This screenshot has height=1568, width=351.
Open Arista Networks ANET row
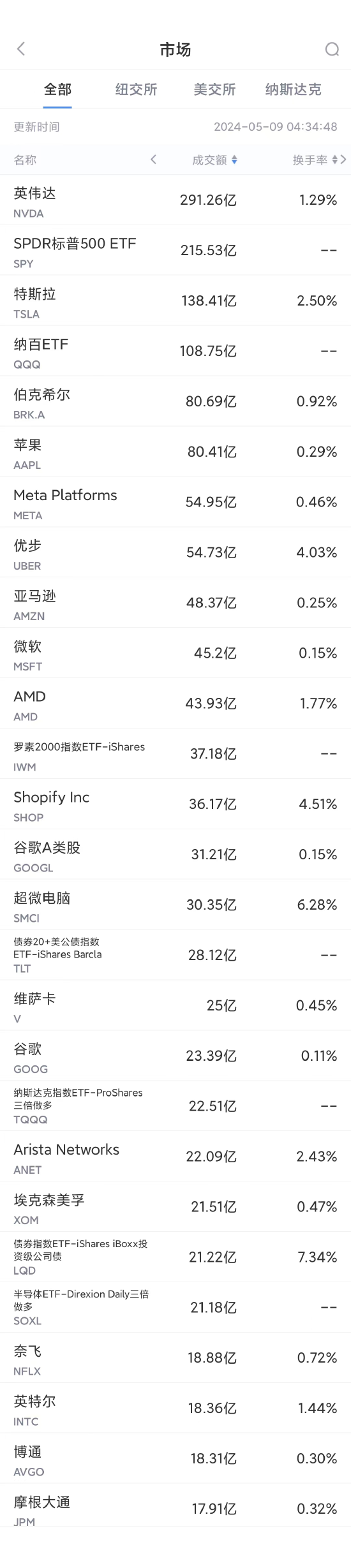175,1157
